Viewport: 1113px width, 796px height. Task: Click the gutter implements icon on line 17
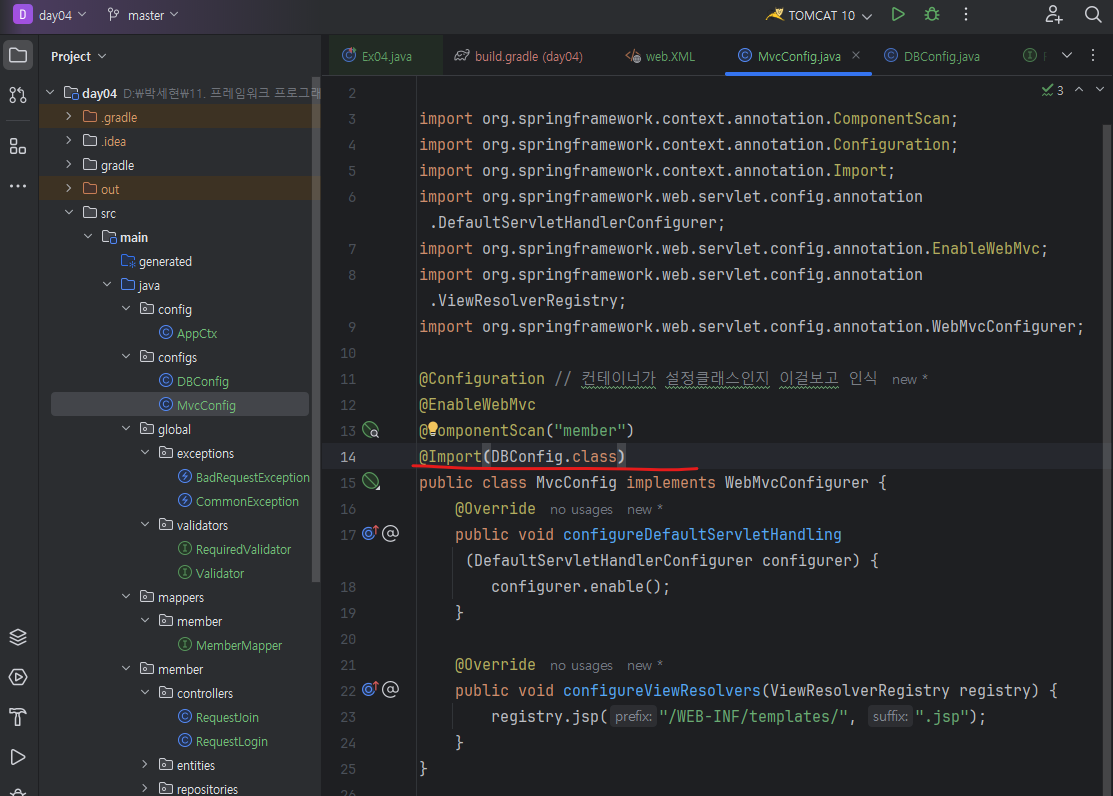tap(370, 534)
